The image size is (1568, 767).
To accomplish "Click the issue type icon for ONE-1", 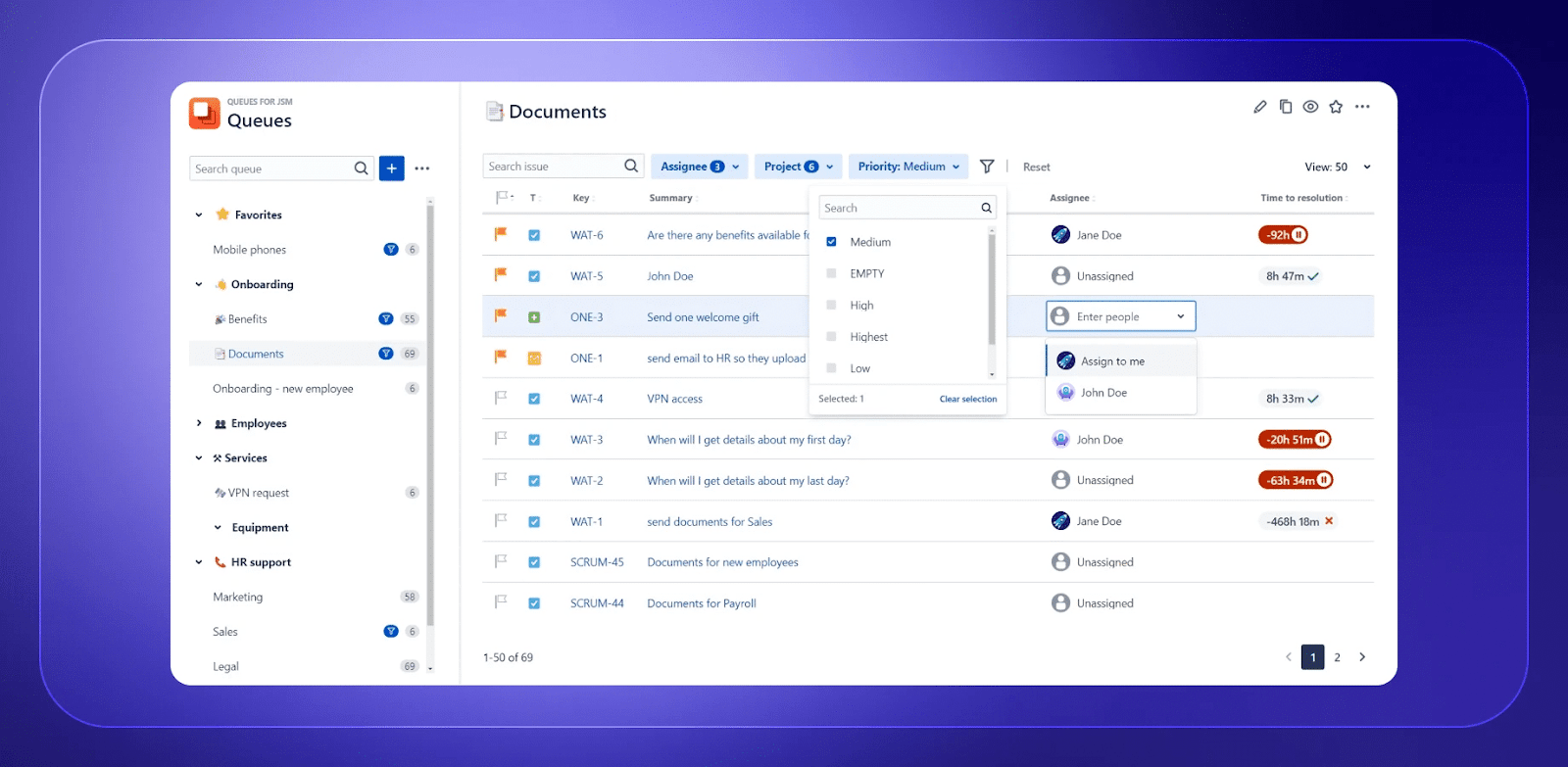I will [x=534, y=359].
